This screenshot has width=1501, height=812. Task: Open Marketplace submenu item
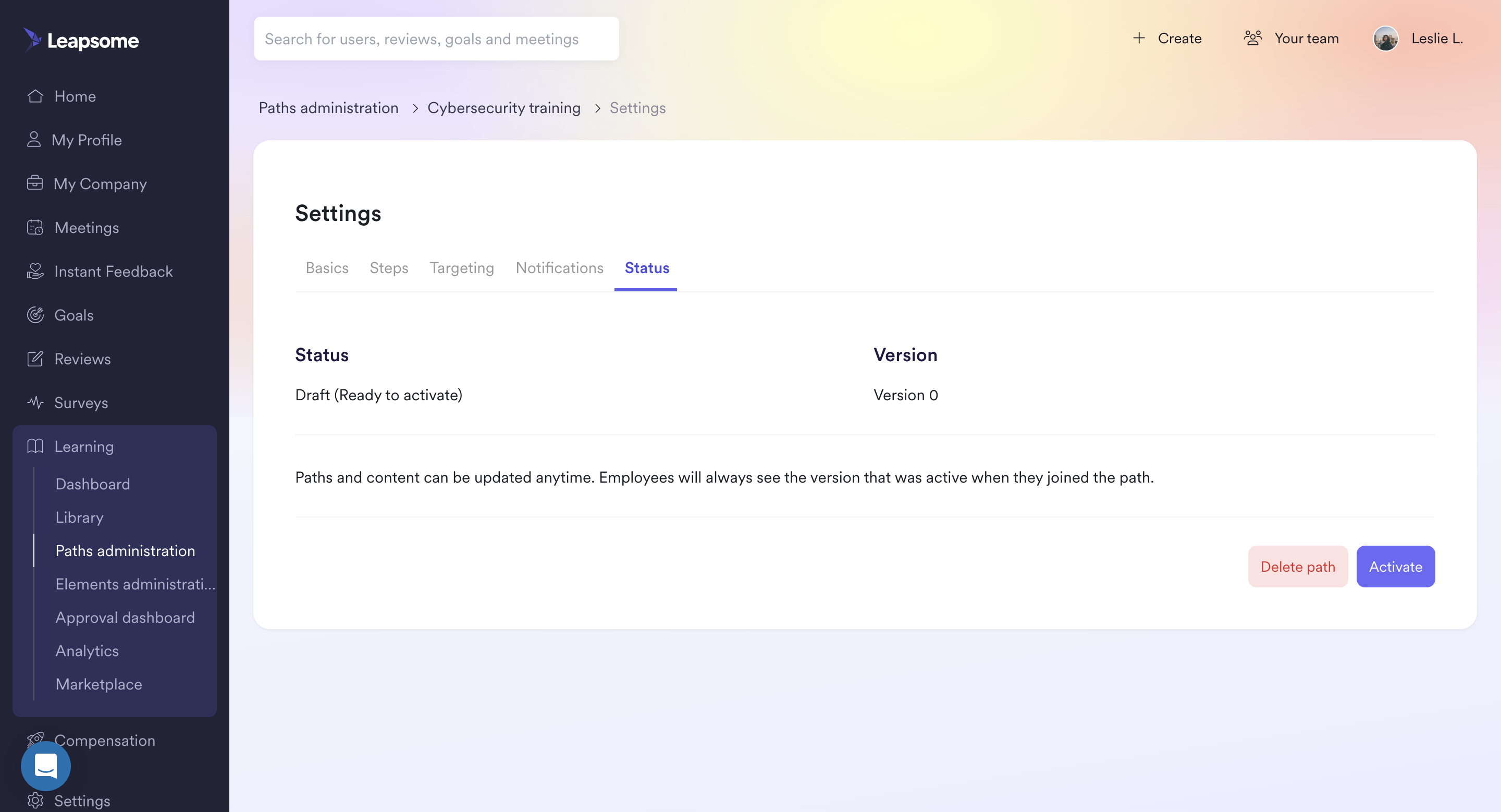click(98, 684)
